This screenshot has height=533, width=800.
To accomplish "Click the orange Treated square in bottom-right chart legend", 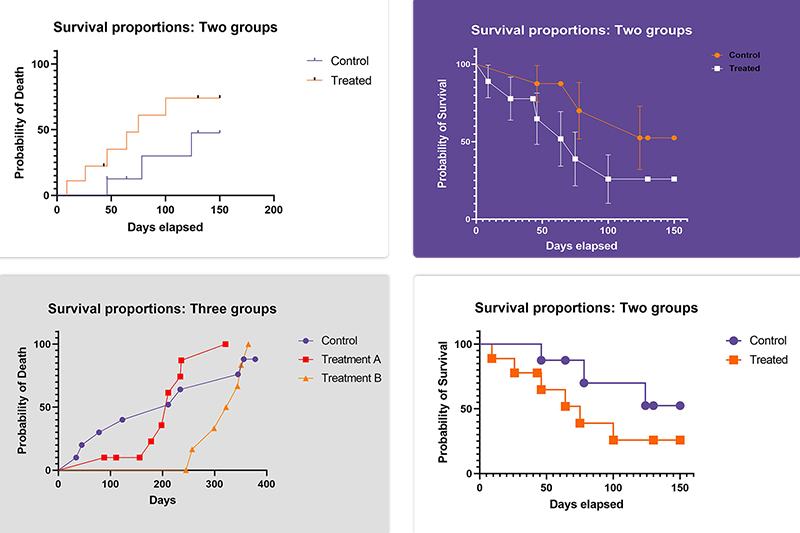I will tap(733, 359).
